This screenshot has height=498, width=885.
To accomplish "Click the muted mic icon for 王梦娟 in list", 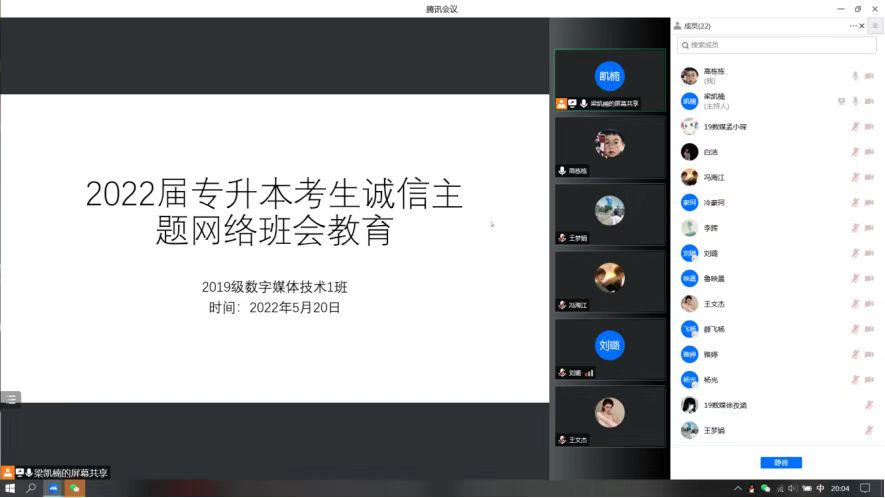I will pyautogui.click(x=868, y=431).
